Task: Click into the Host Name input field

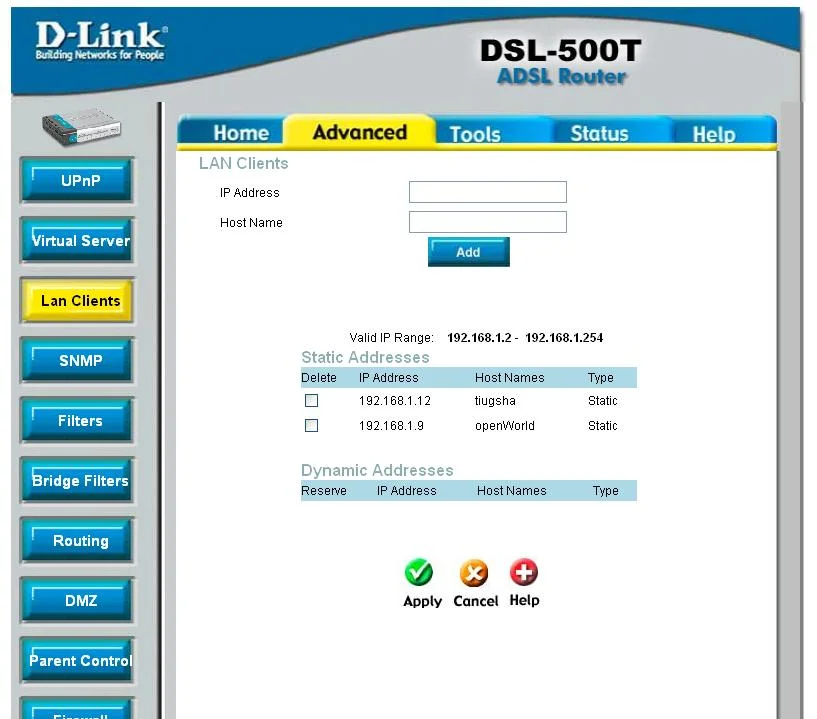Action: click(488, 222)
